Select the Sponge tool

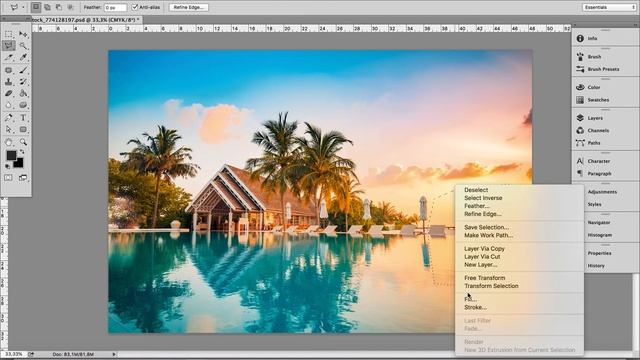click(23, 105)
